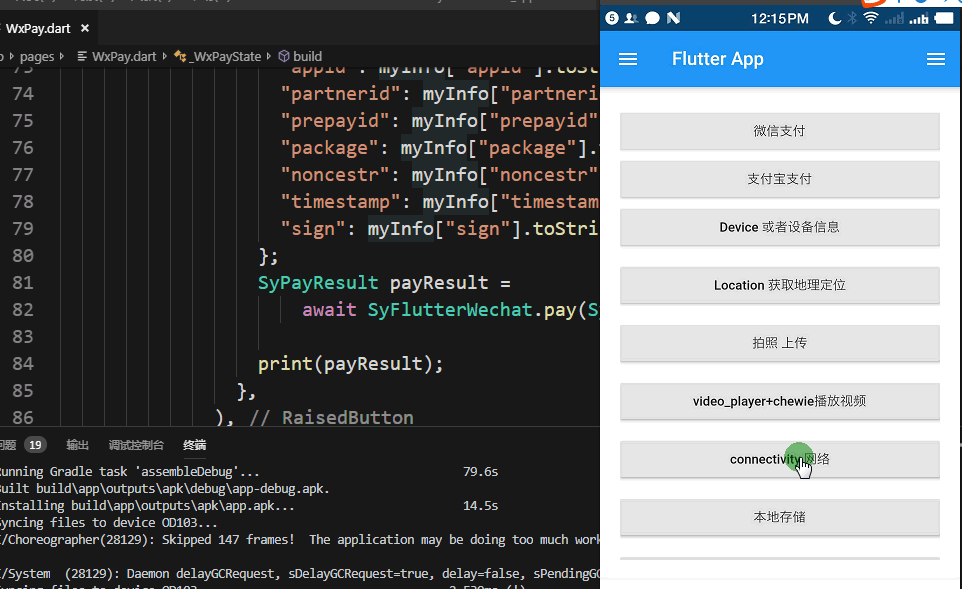
Task: Click the 12:15PM clock in status bar
Action: [780, 18]
